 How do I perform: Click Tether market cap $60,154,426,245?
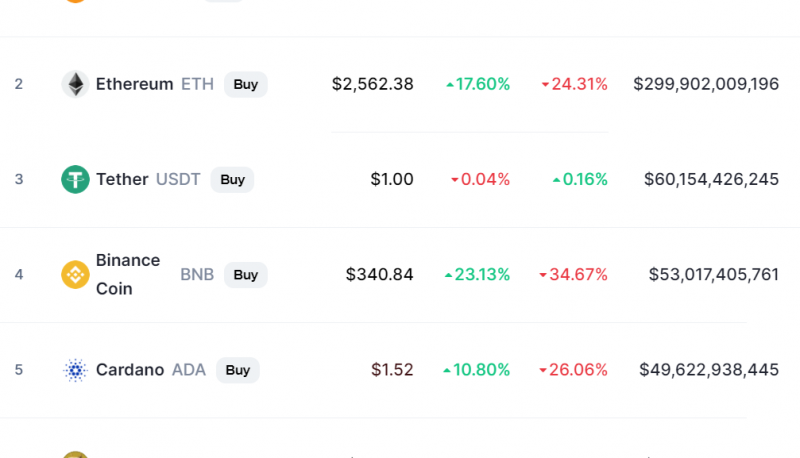711,180
